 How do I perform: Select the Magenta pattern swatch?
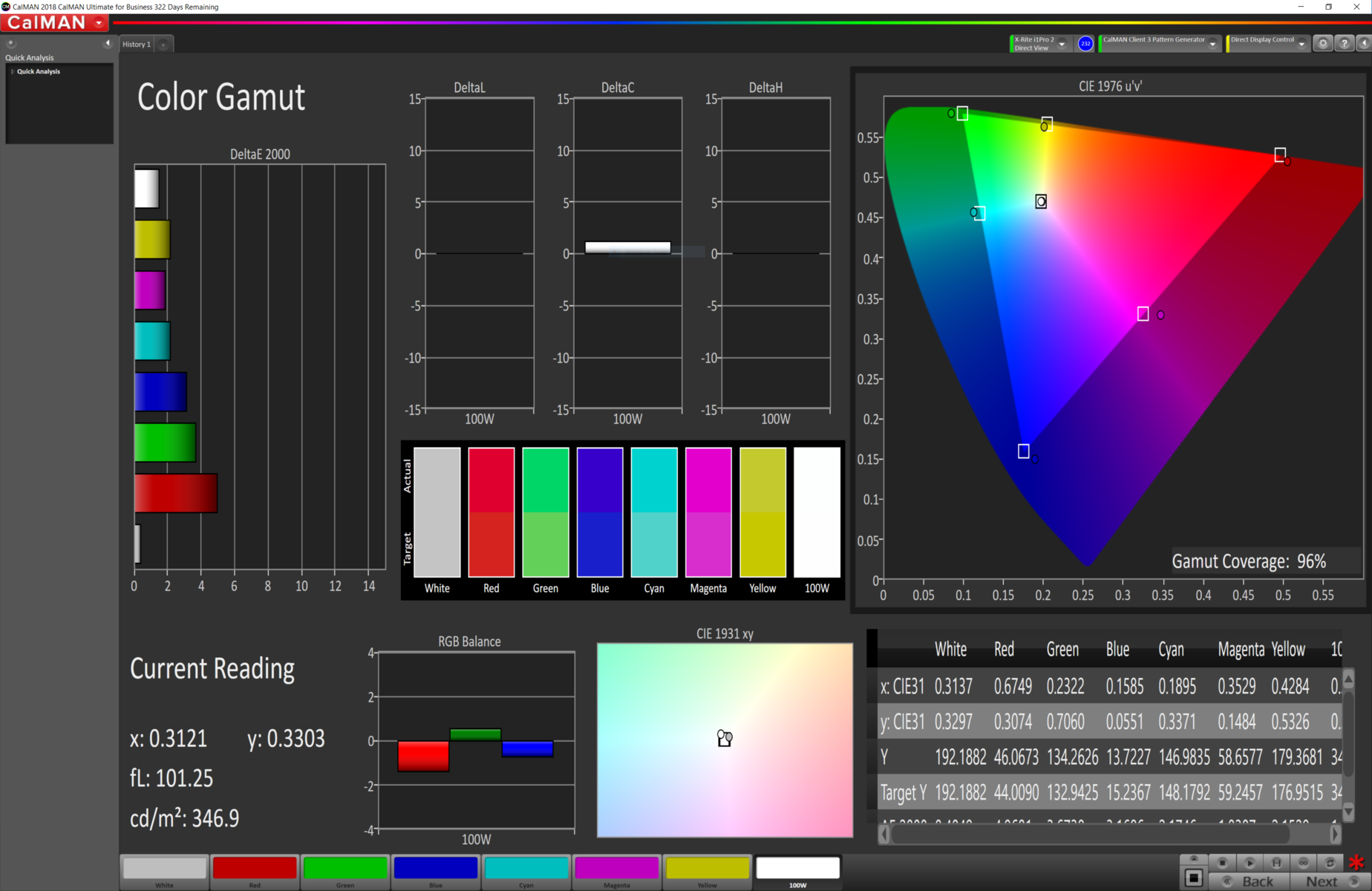tap(616, 870)
